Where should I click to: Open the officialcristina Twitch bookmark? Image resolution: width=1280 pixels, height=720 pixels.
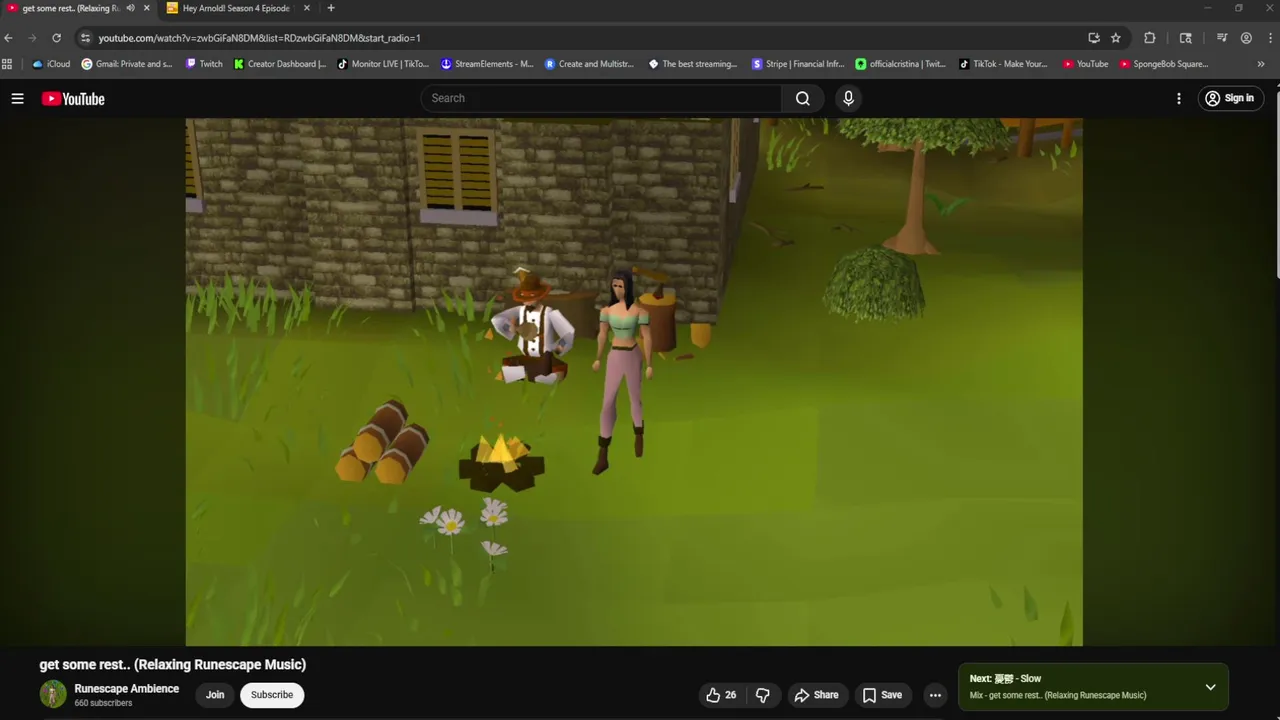(x=901, y=64)
